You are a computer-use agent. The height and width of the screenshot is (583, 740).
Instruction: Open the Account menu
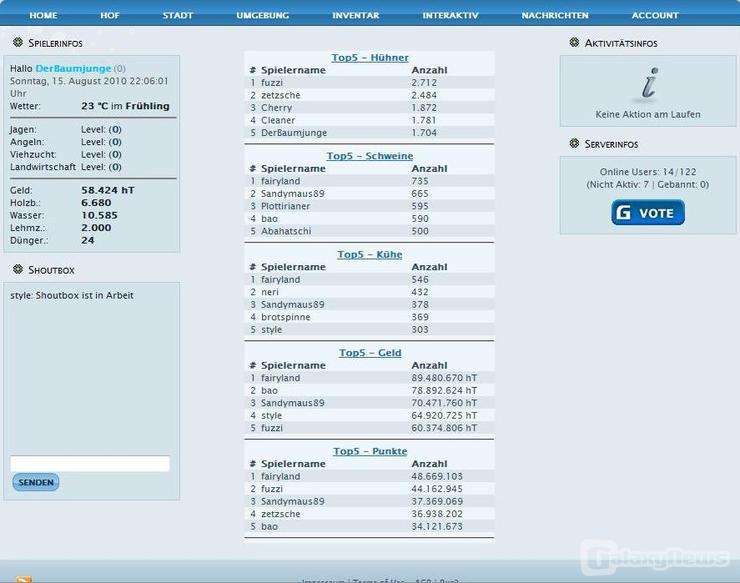[655, 16]
